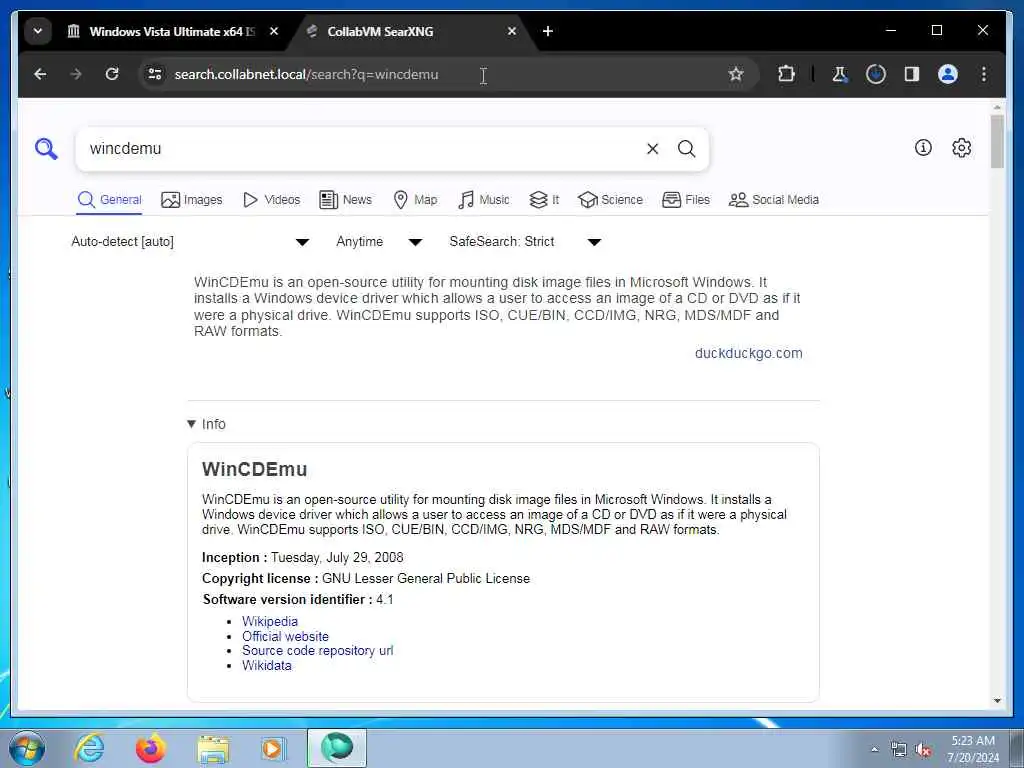The image size is (1024, 768).
Task: Click the network tray icon
Action: tap(899, 750)
